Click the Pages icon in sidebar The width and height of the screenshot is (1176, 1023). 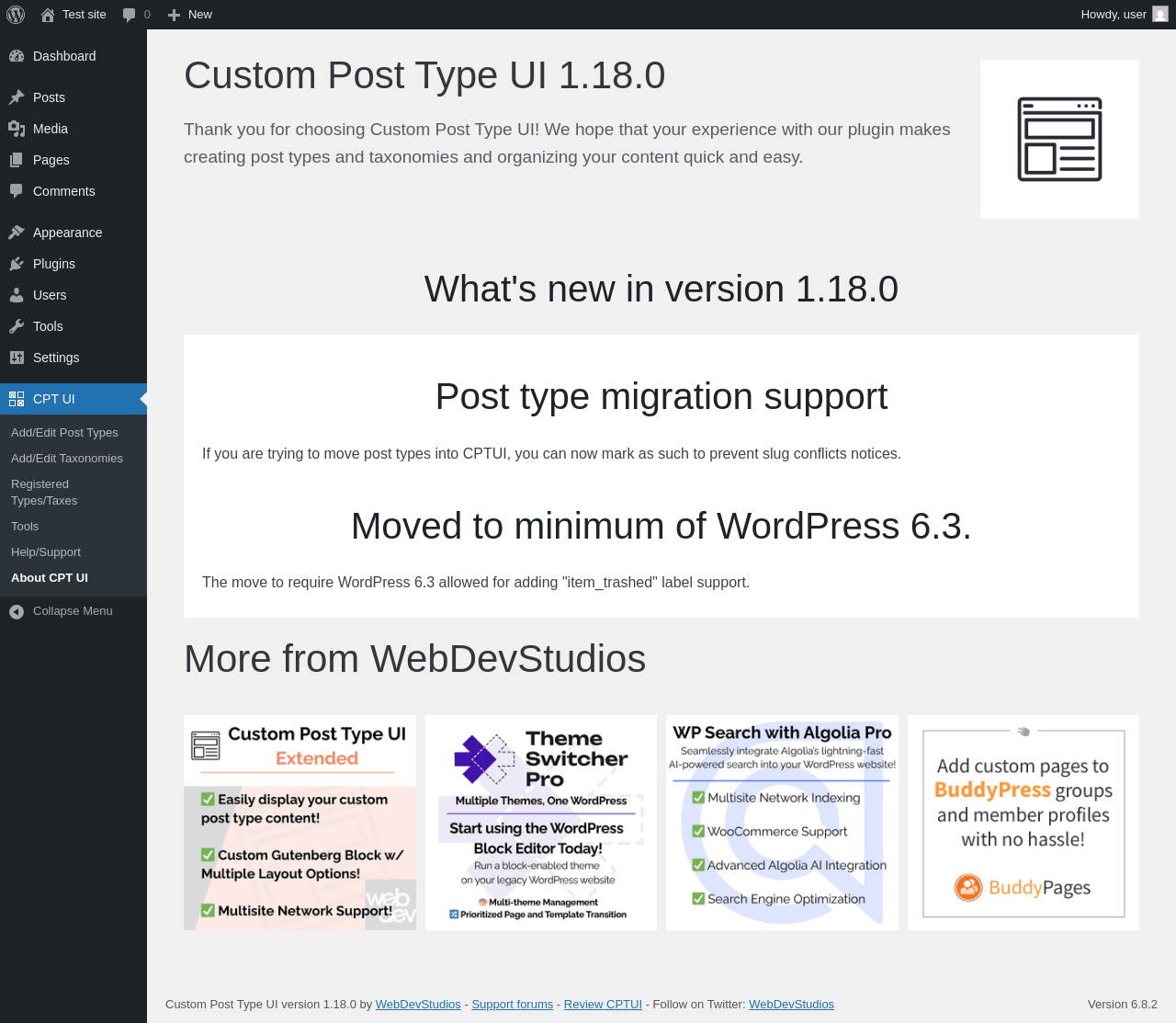click(17, 160)
